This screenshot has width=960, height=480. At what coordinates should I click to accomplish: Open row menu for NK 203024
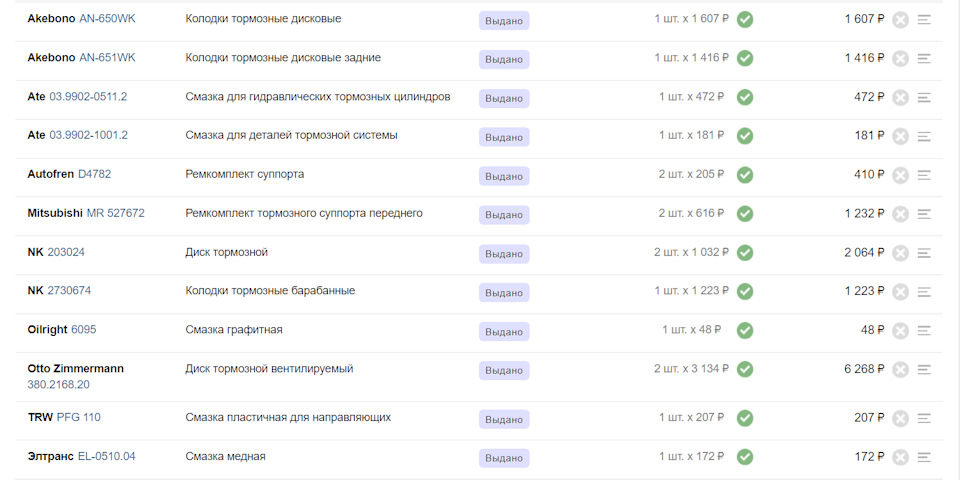[924, 253]
